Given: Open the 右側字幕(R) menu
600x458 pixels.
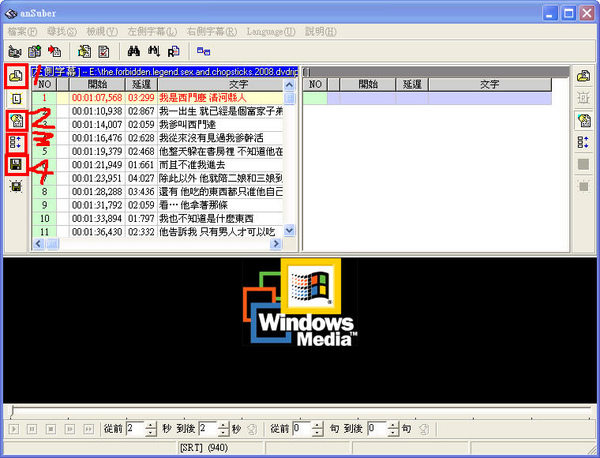Looking at the screenshot, I should [212, 32].
